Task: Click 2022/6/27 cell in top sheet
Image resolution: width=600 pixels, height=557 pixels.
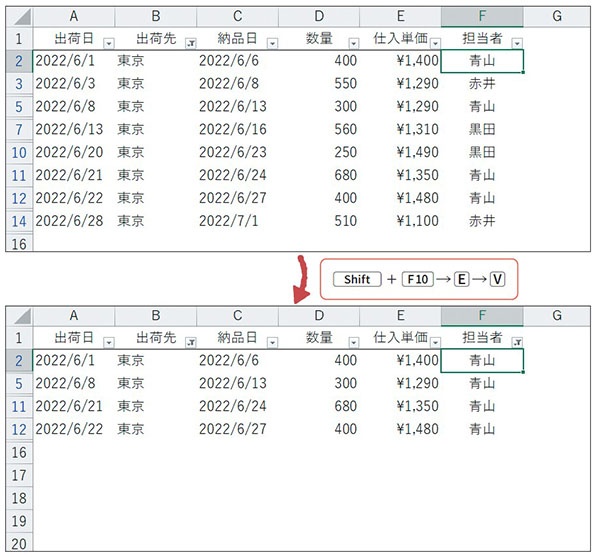Action: pos(237,199)
